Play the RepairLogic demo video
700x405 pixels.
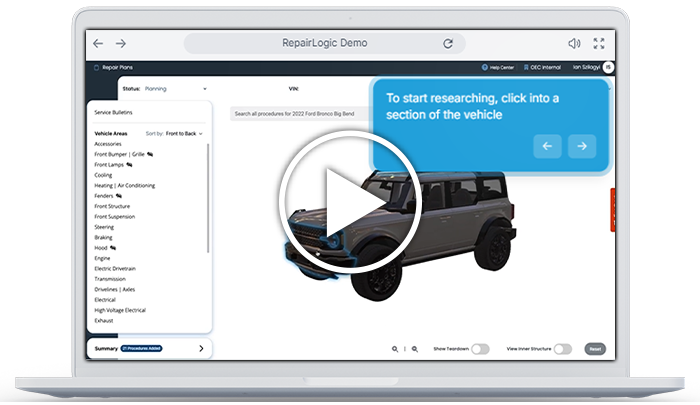(x=350, y=201)
